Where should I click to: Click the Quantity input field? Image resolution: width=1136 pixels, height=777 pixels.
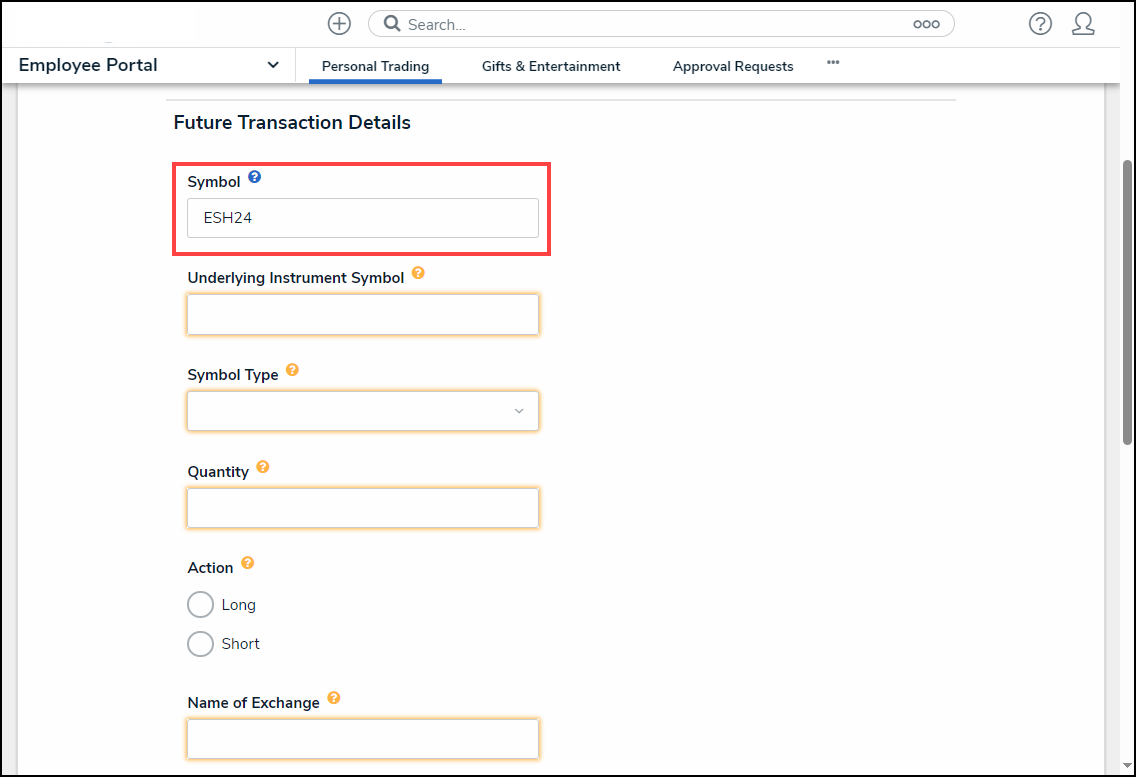pos(362,508)
